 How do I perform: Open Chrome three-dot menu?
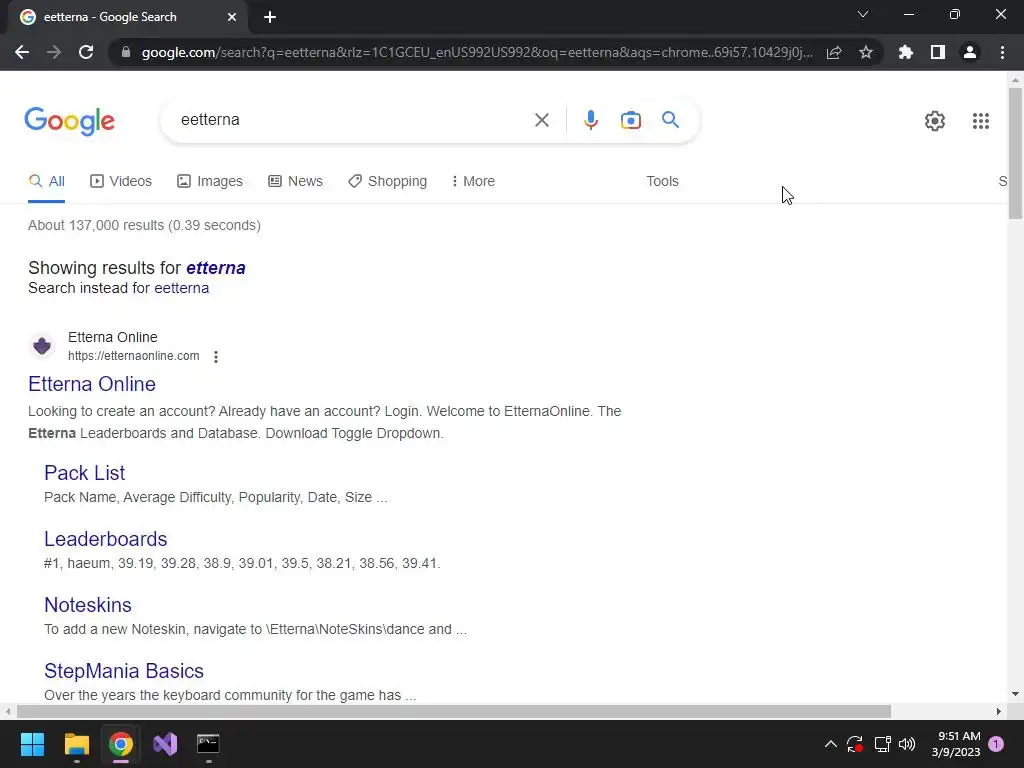(x=1002, y=52)
